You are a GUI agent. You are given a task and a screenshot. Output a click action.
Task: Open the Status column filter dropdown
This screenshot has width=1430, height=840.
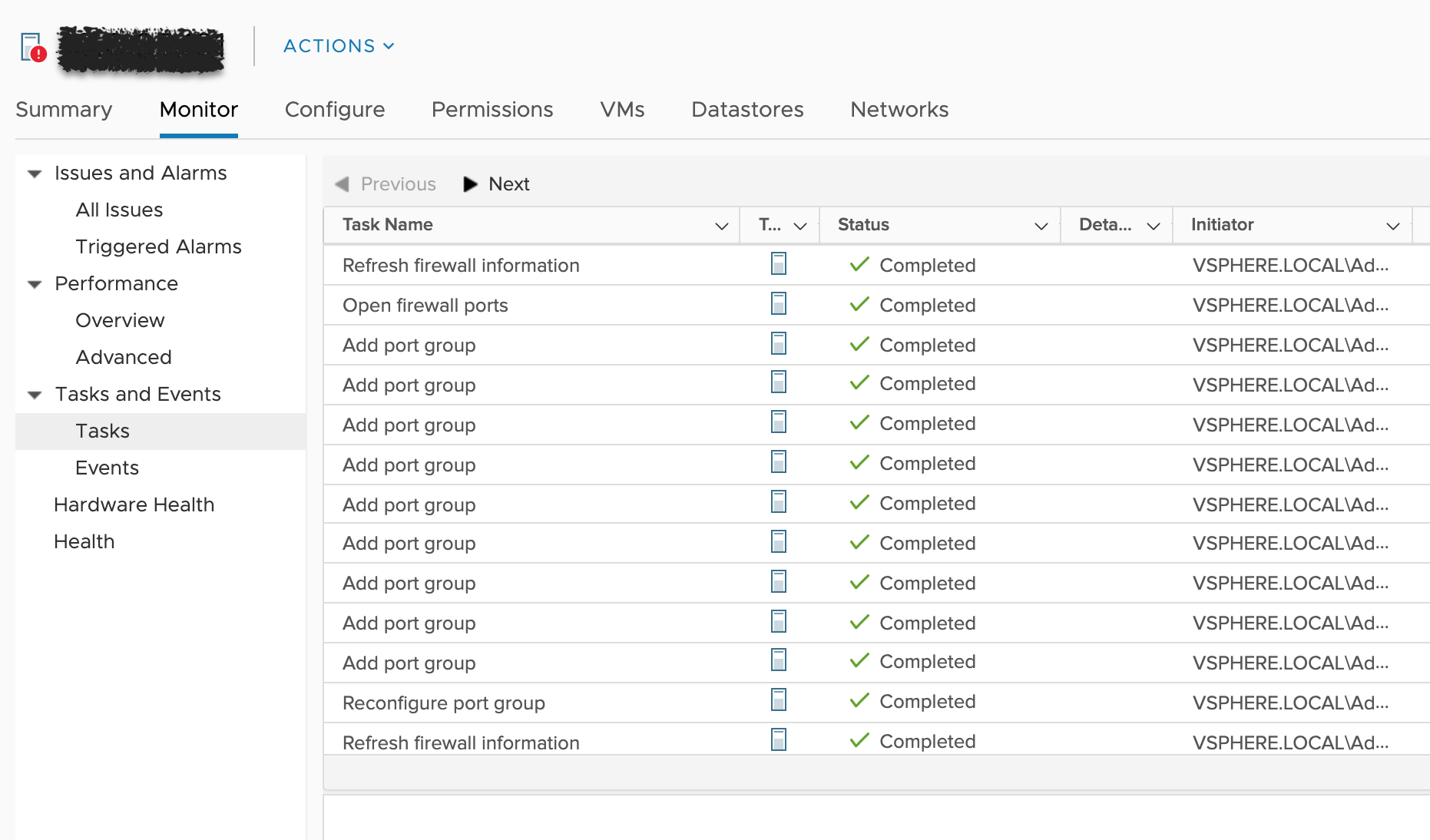pyautogui.click(x=1041, y=225)
